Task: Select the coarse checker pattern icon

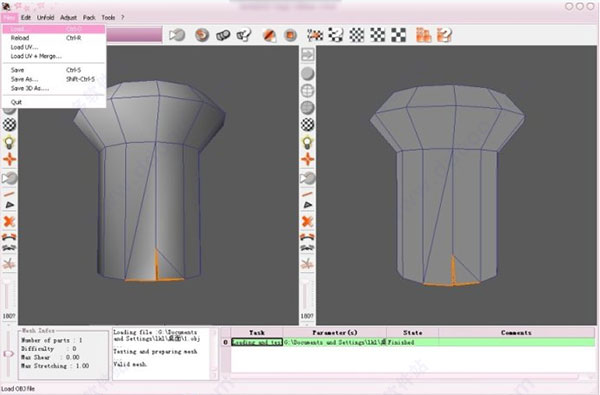Action: [x=398, y=35]
